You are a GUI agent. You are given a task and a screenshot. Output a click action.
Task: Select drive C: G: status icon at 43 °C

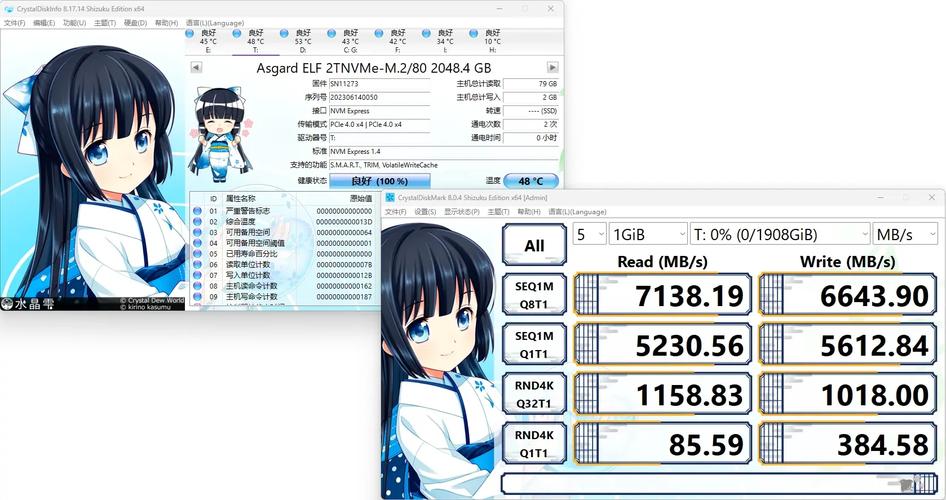point(332,33)
